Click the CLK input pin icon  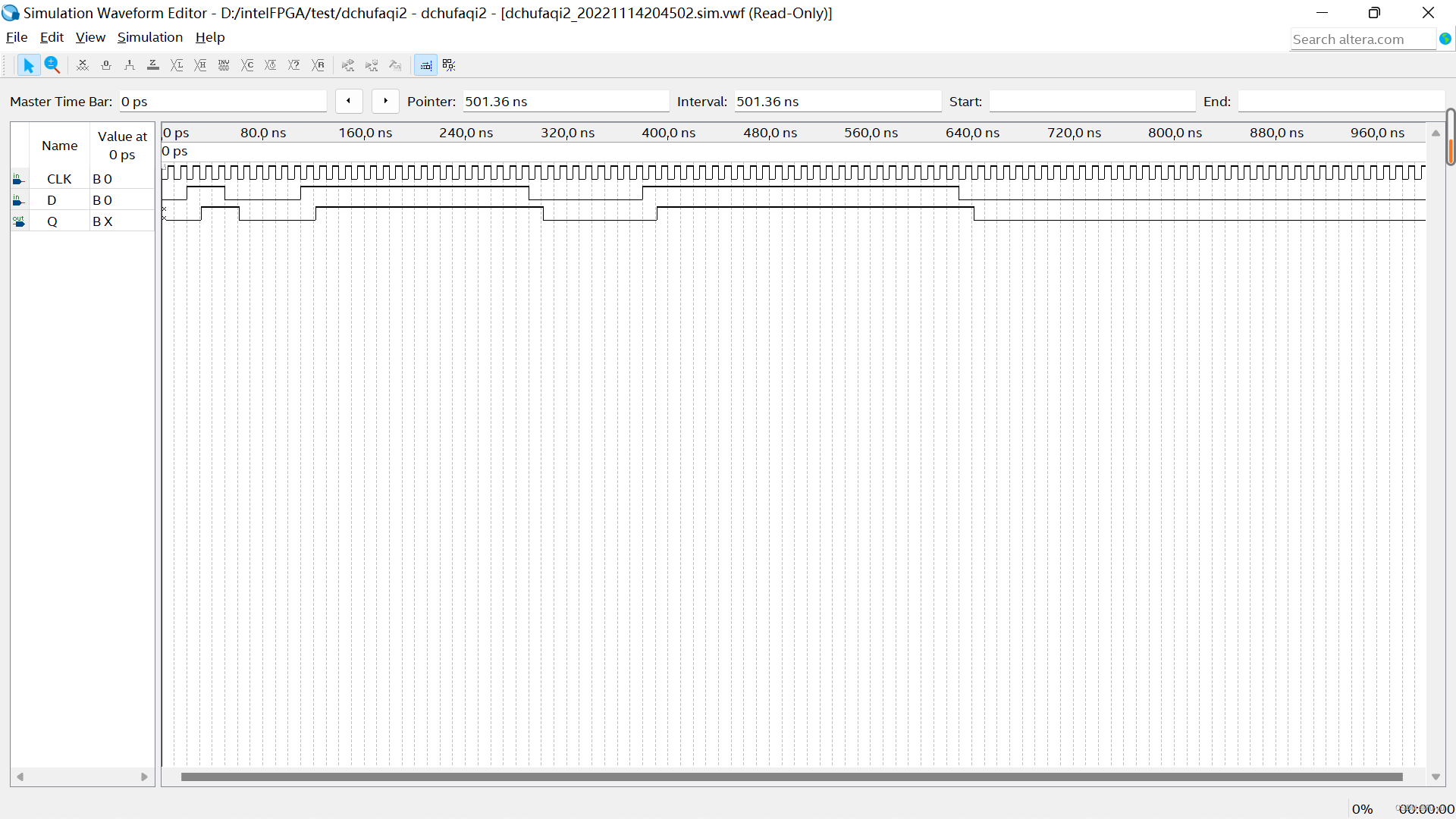(19, 179)
